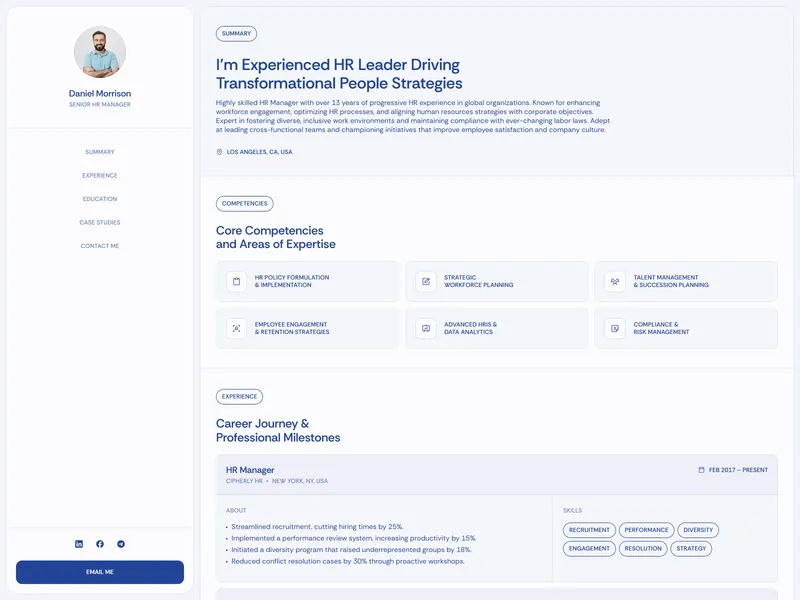The width and height of the screenshot is (800, 600).
Task: Click the Strategic Workforce Planning edit icon
Action: point(426,281)
